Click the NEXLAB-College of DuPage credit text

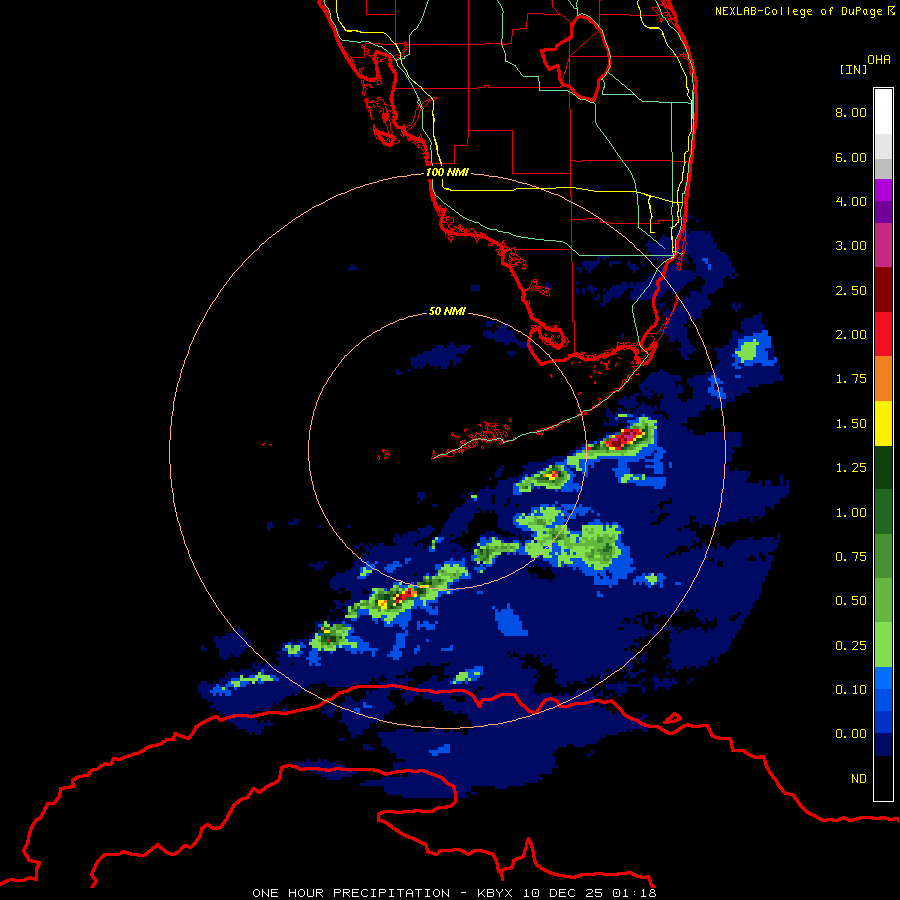pyautogui.click(x=798, y=11)
